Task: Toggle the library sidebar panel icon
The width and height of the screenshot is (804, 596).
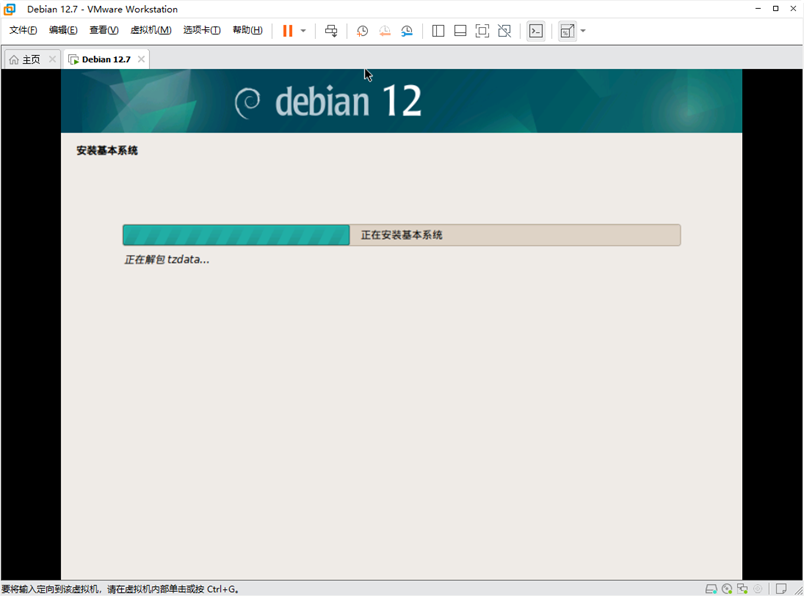Action: (x=438, y=31)
